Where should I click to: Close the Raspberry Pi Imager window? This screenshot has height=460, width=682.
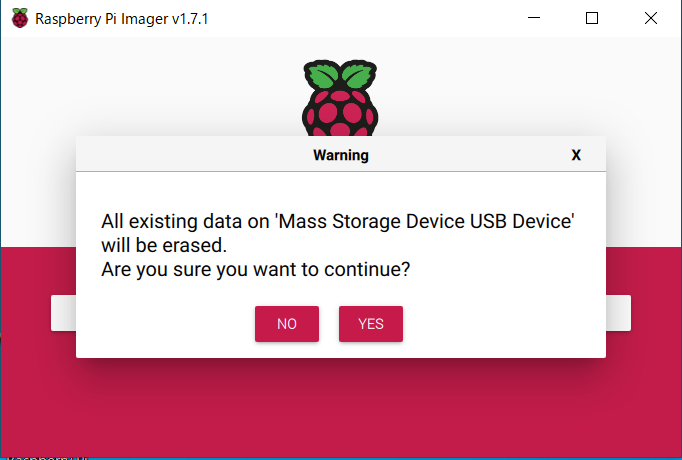[651, 18]
